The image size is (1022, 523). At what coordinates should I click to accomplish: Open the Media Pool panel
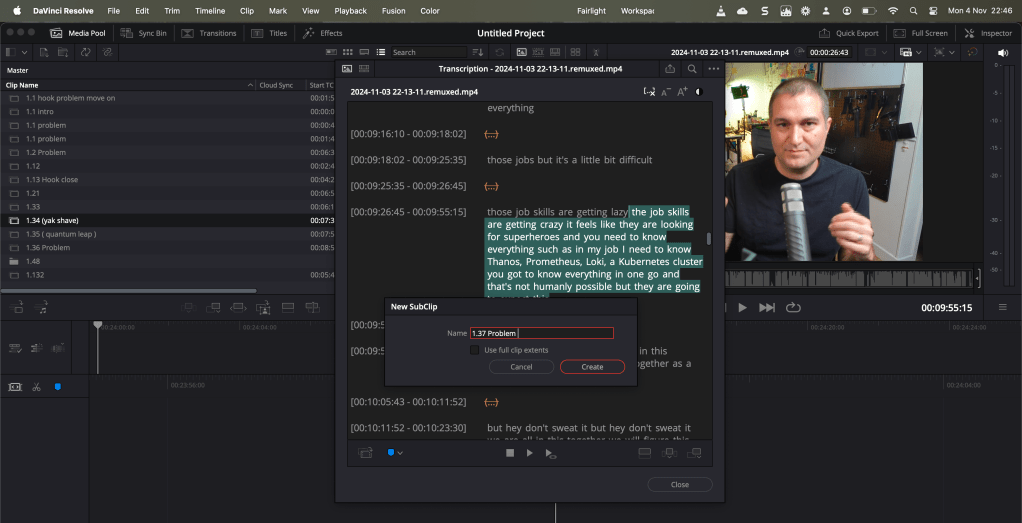coord(78,33)
